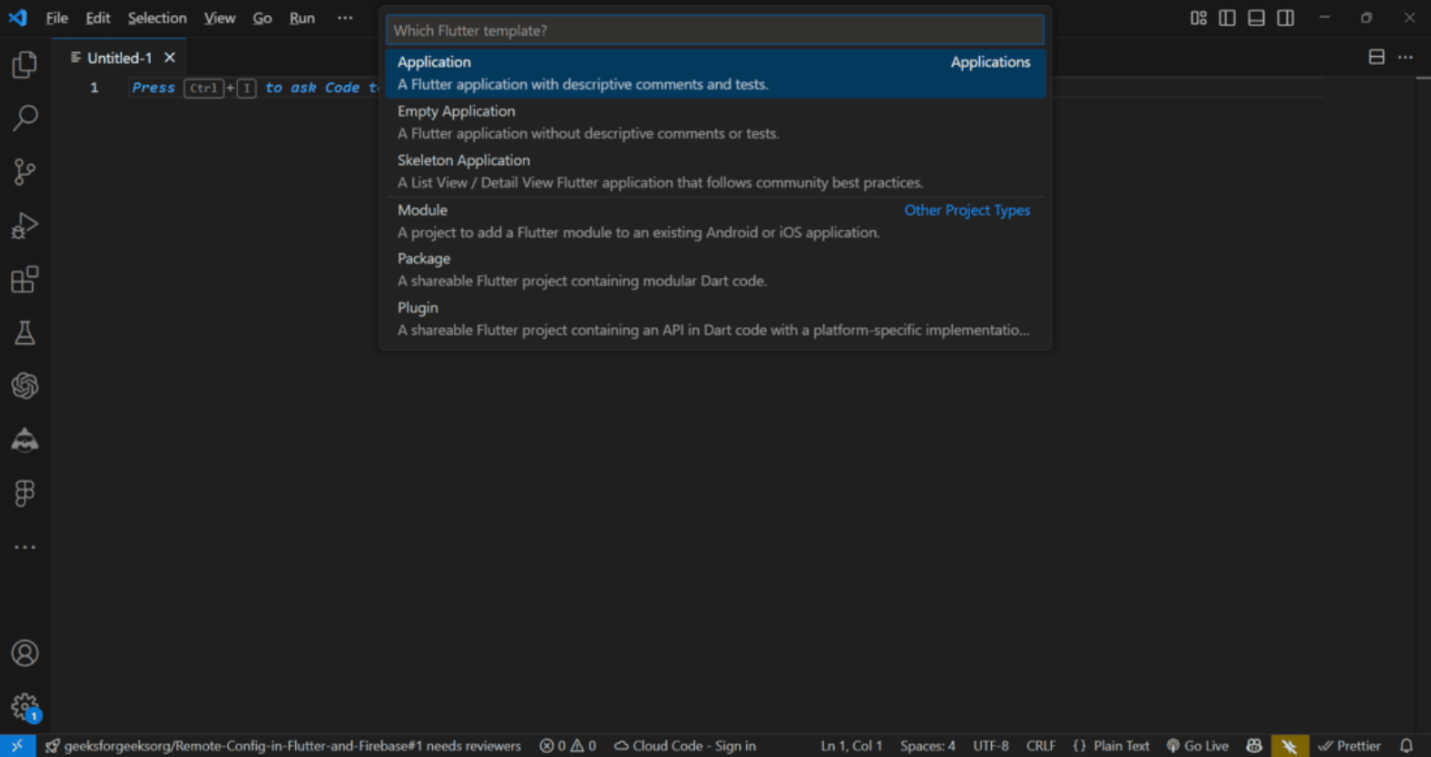This screenshot has width=1431, height=757.
Task: Change indentation via Spaces: 4
Action: tap(927, 746)
